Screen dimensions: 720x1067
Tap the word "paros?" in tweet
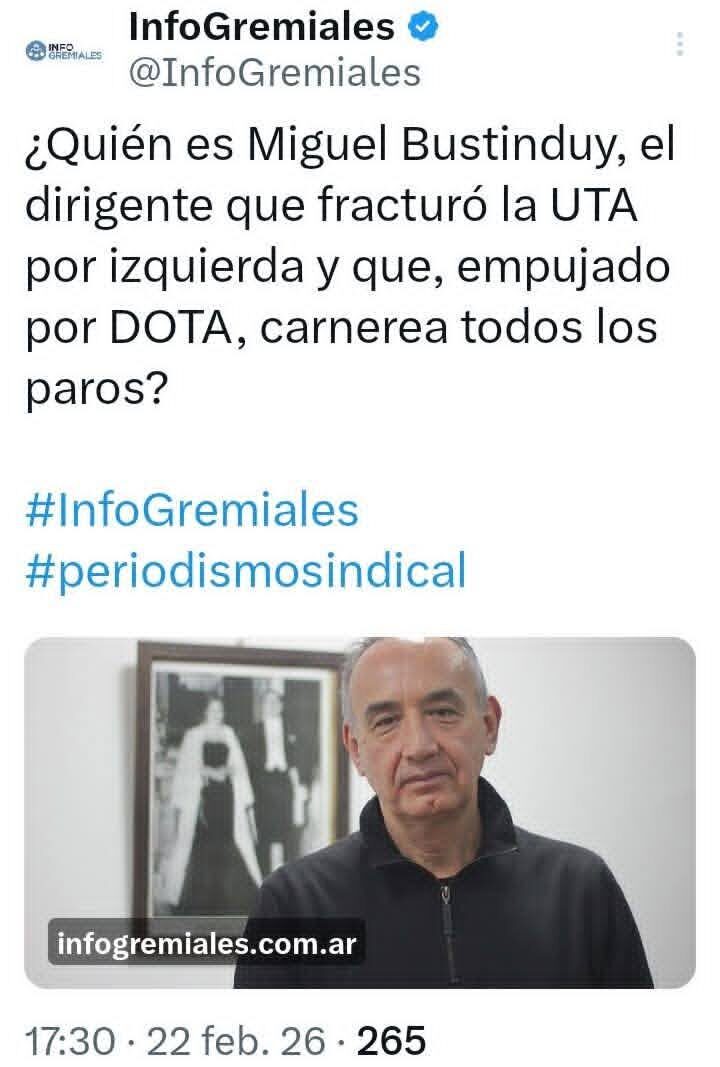pos(96,389)
